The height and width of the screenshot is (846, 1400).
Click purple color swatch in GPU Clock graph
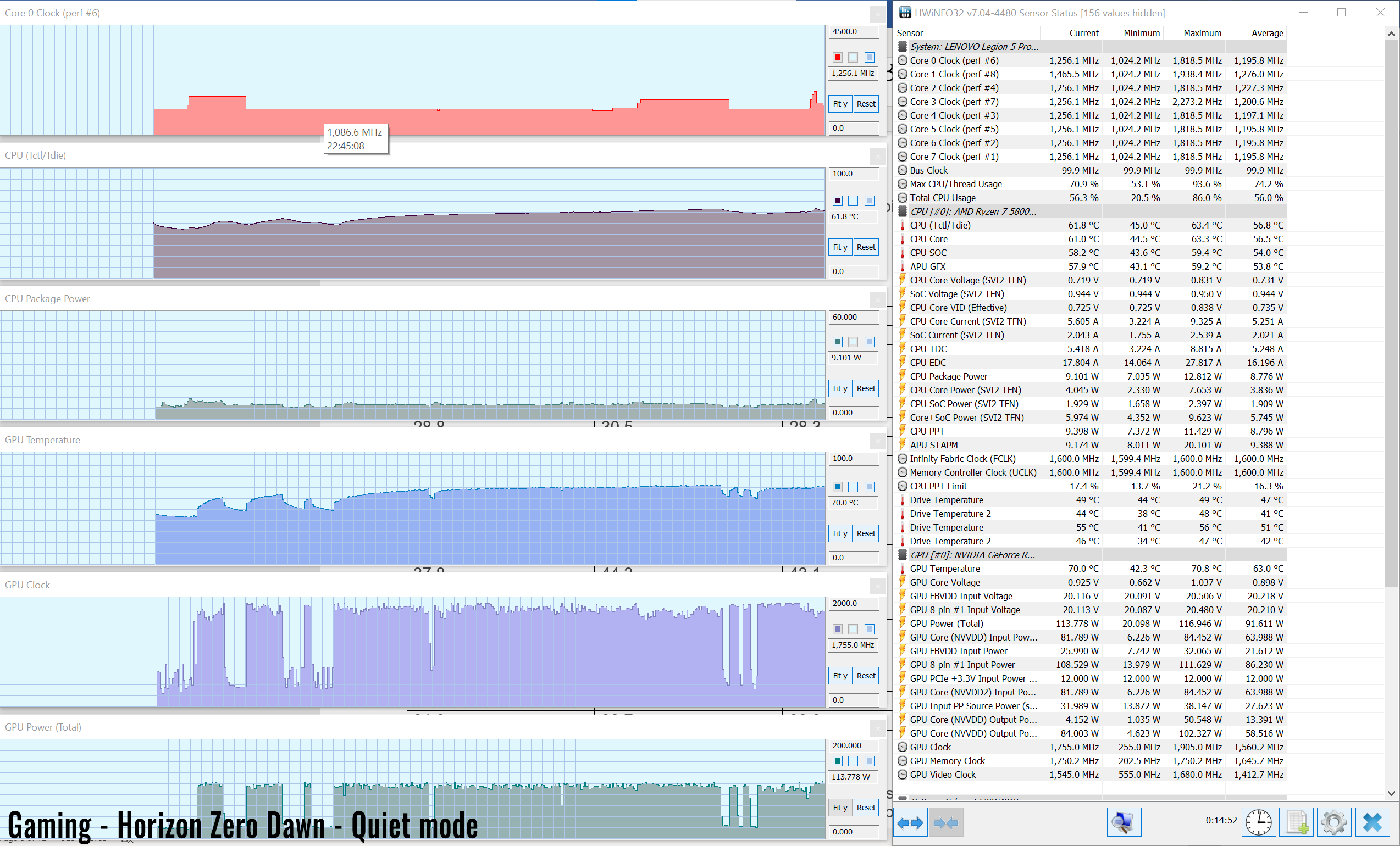(838, 629)
